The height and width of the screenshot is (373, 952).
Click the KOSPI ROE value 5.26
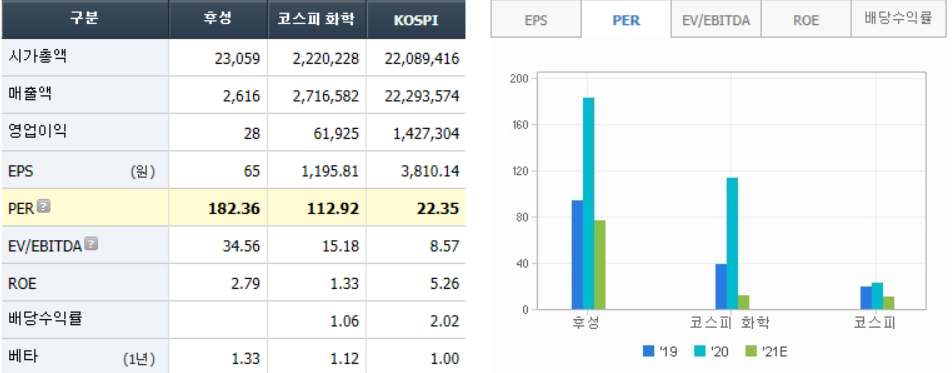click(x=446, y=284)
